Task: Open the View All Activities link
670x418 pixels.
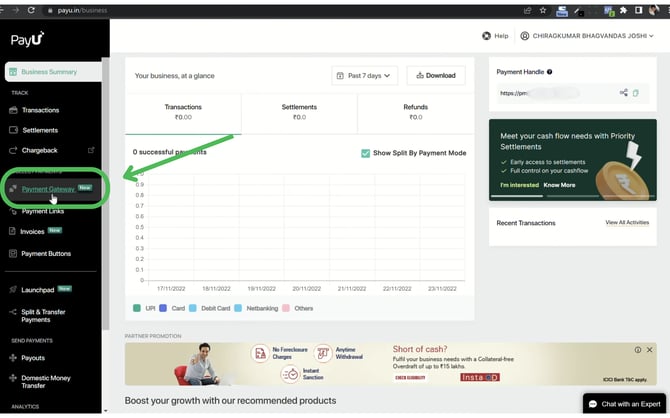Action: pyautogui.click(x=626, y=223)
